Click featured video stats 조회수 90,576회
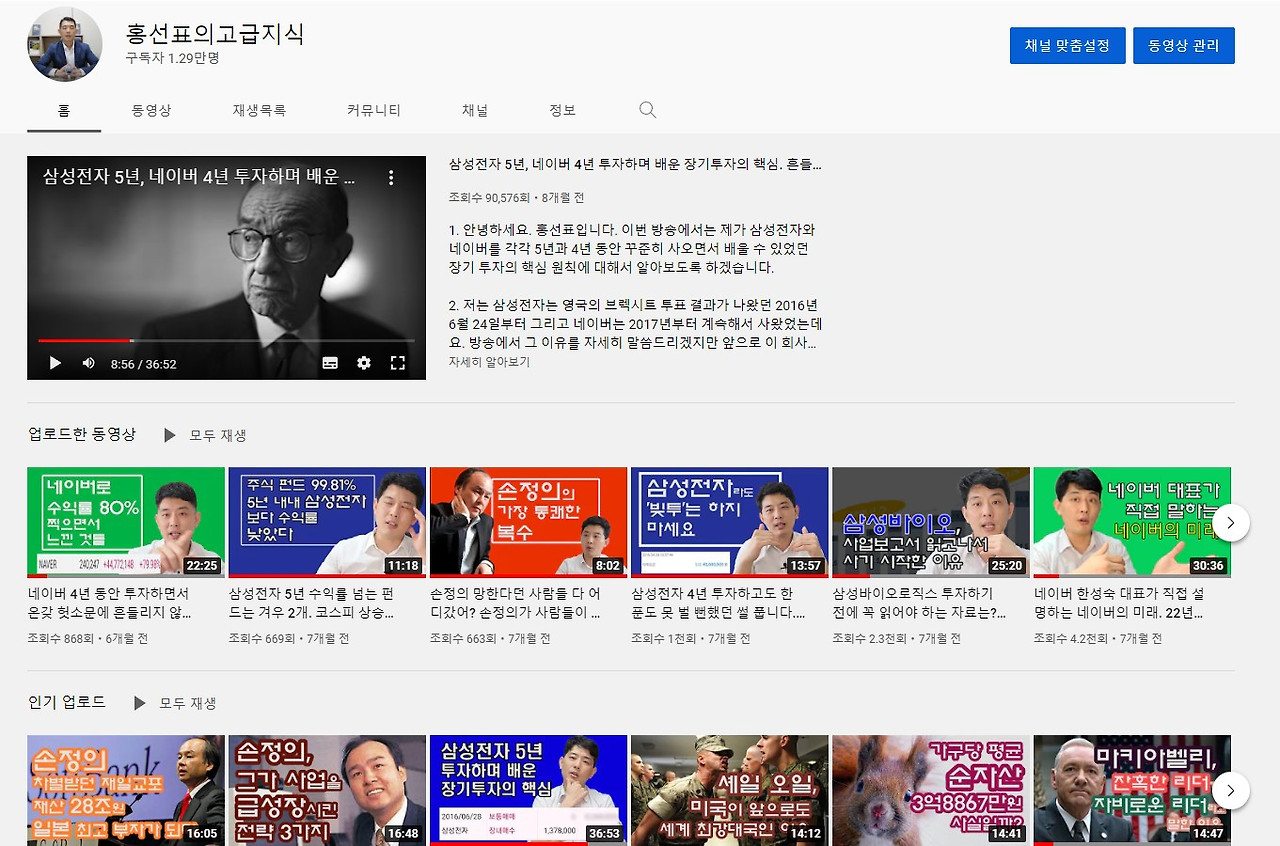The image size is (1280, 846). point(491,198)
